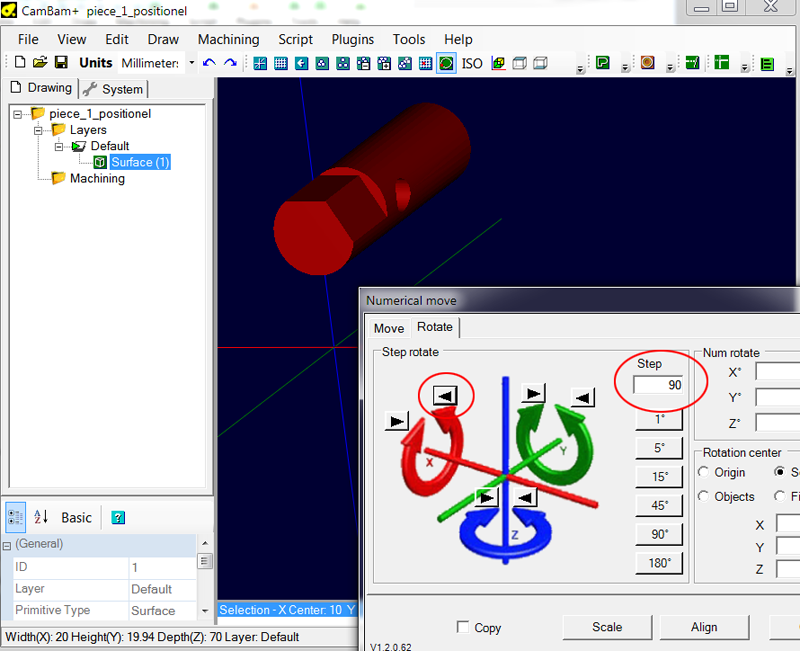Open overflow arrow after the cube view icons

pos(580,68)
